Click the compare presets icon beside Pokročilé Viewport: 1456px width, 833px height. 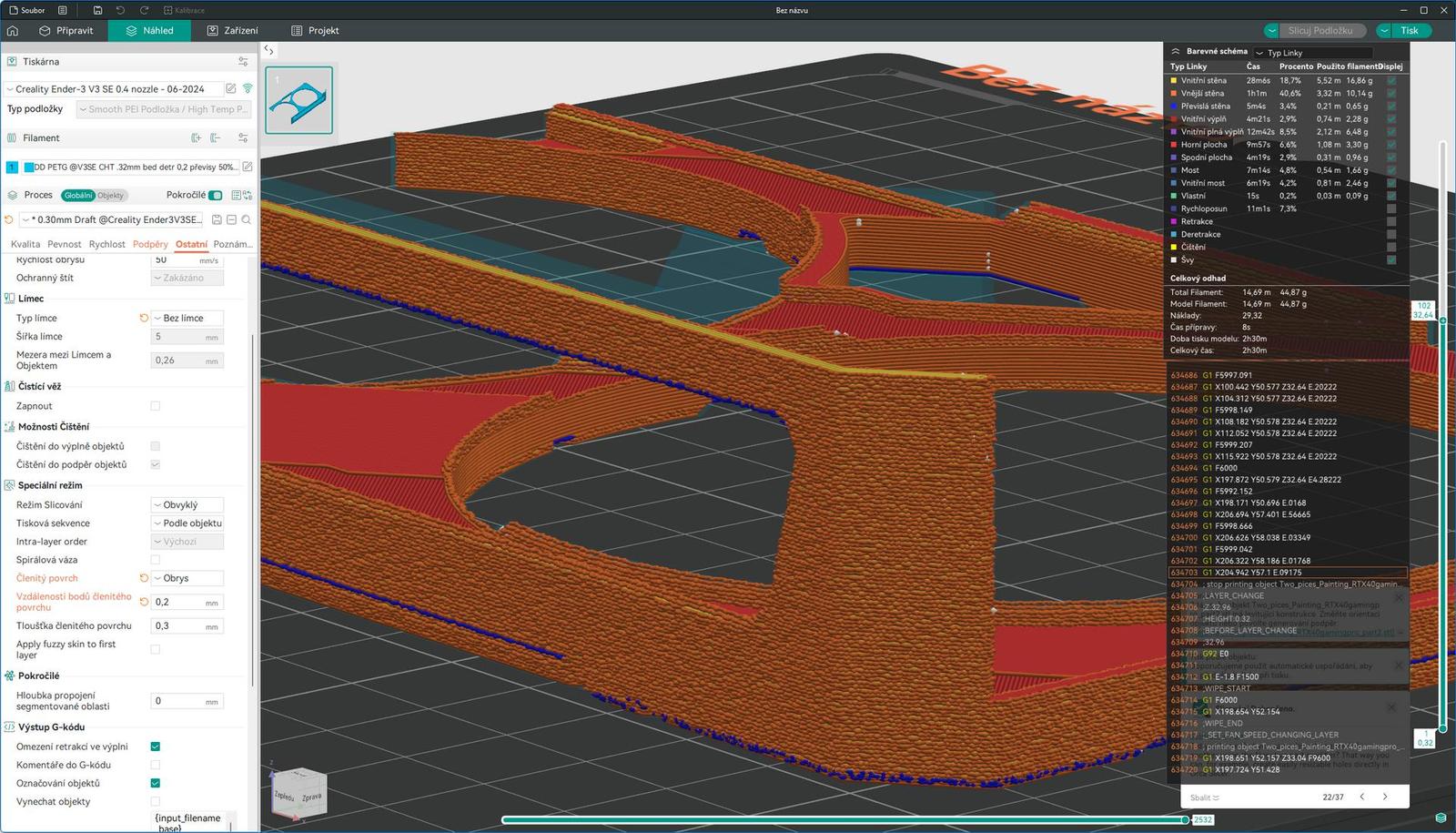(x=248, y=195)
